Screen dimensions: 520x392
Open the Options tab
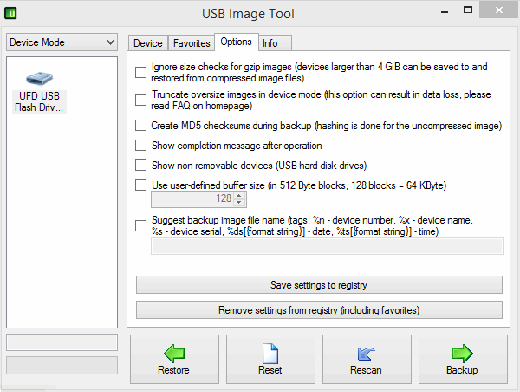point(236,42)
